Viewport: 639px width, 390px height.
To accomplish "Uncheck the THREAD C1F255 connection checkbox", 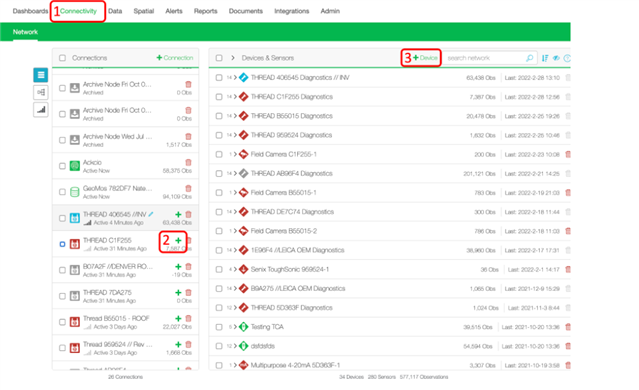I will 62,244.
